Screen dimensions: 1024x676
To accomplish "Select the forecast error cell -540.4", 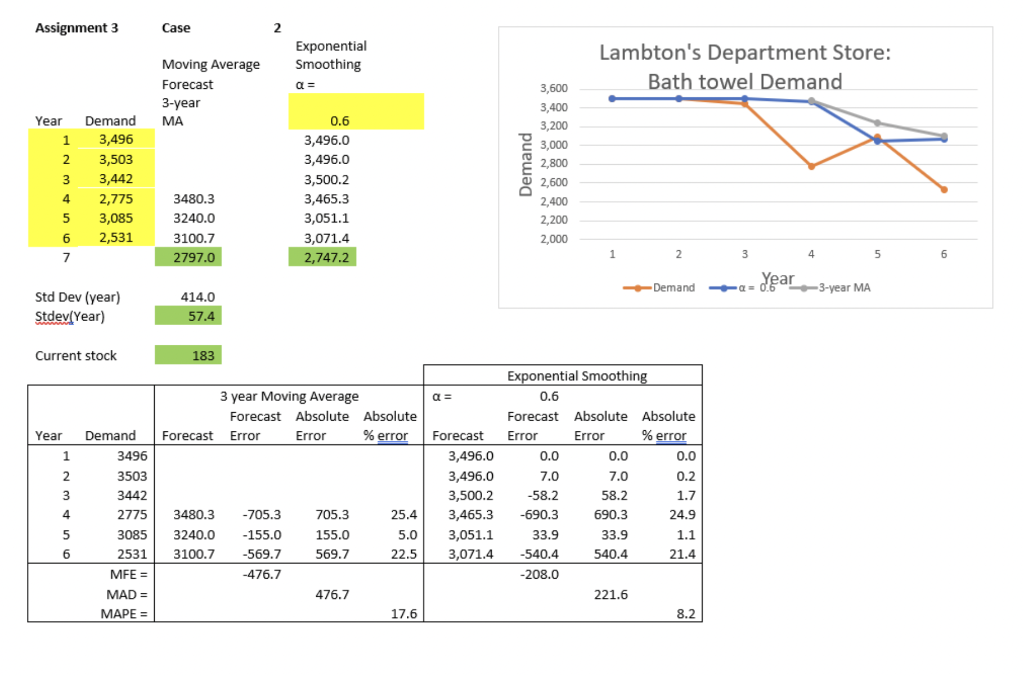I will pos(539,554).
